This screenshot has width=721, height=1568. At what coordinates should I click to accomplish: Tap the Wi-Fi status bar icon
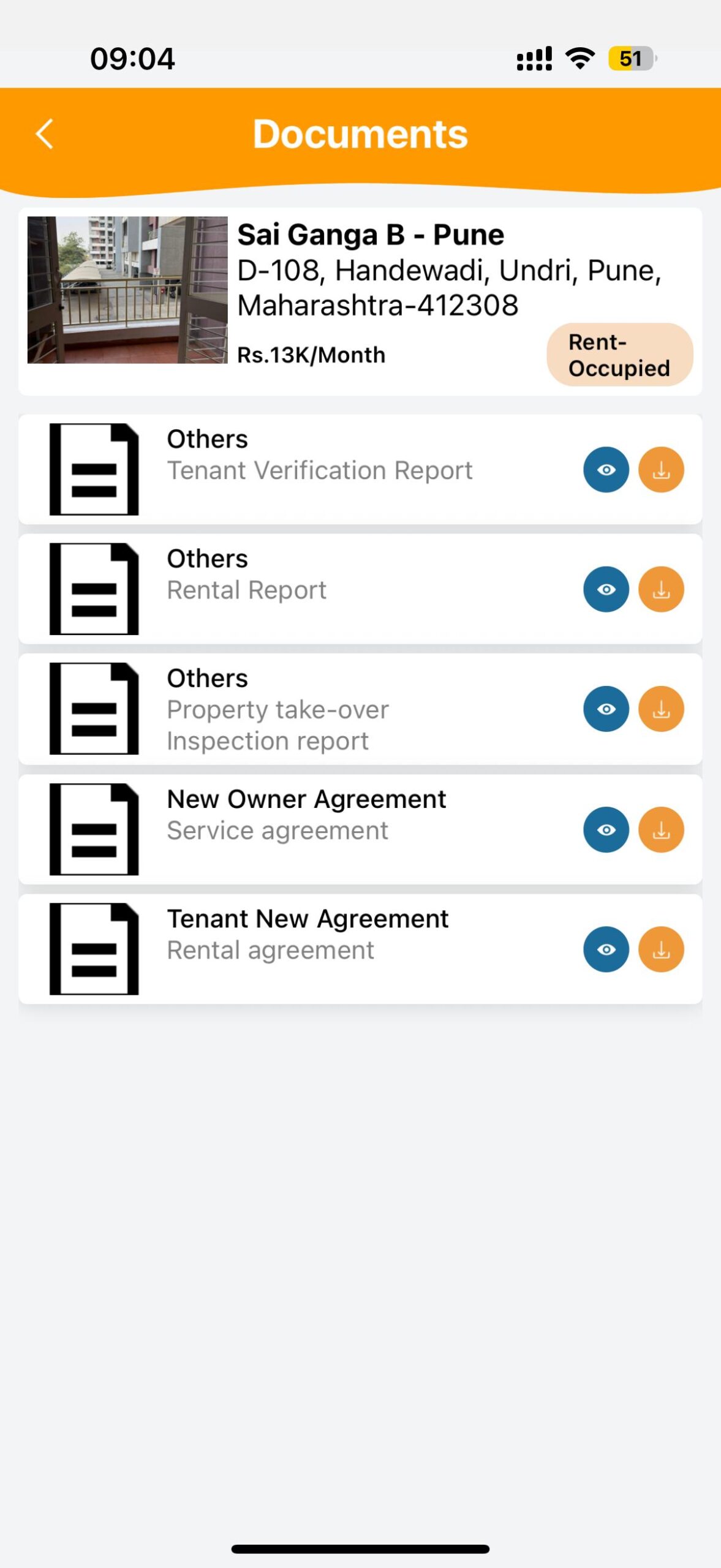[579, 58]
